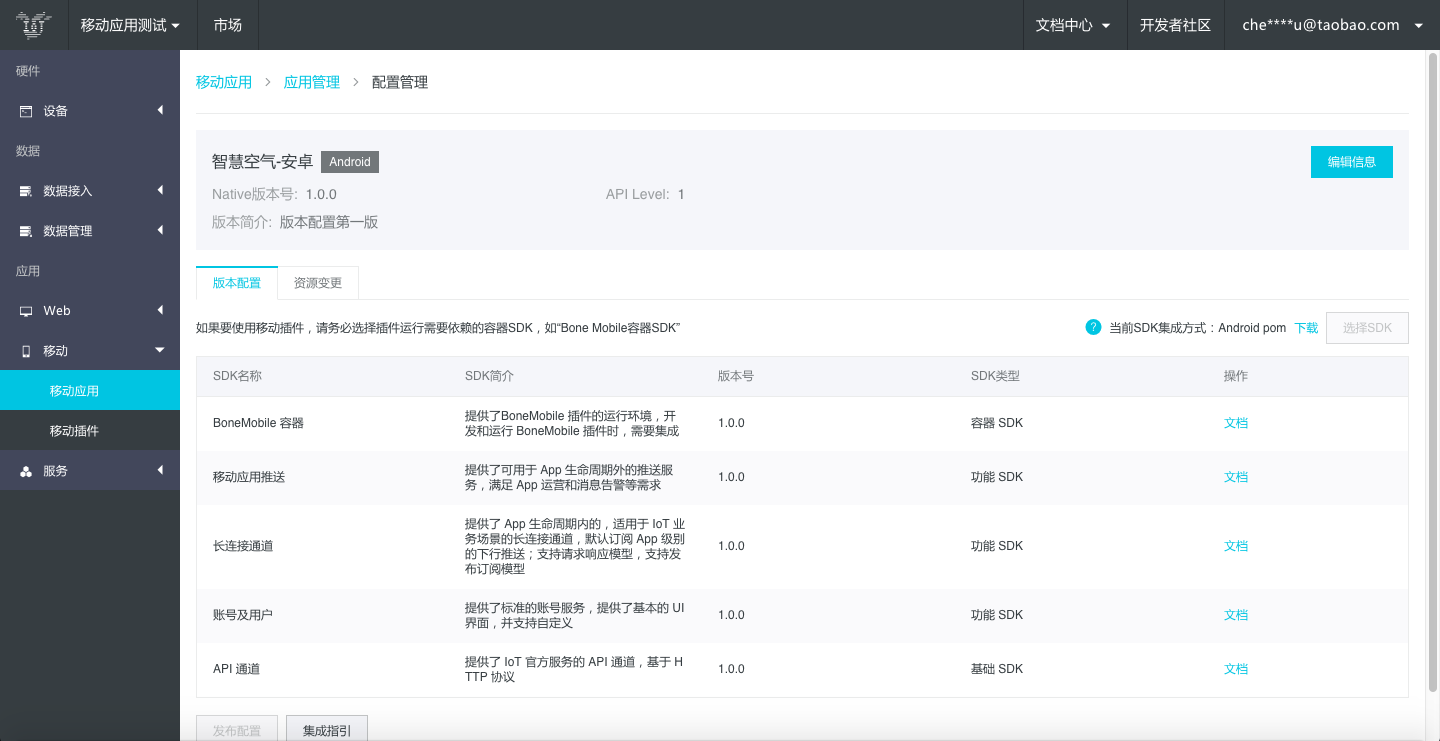Click the 基础 SDK type cell

(997, 669)
